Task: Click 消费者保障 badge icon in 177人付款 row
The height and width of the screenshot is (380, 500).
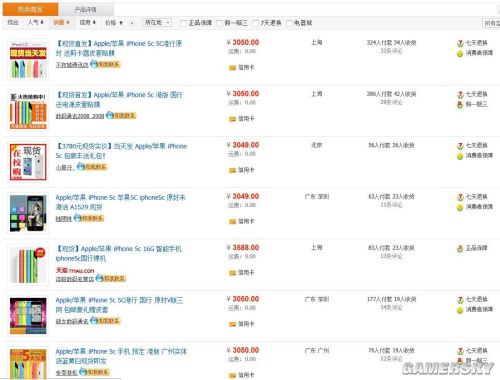Action: (460, 310)
